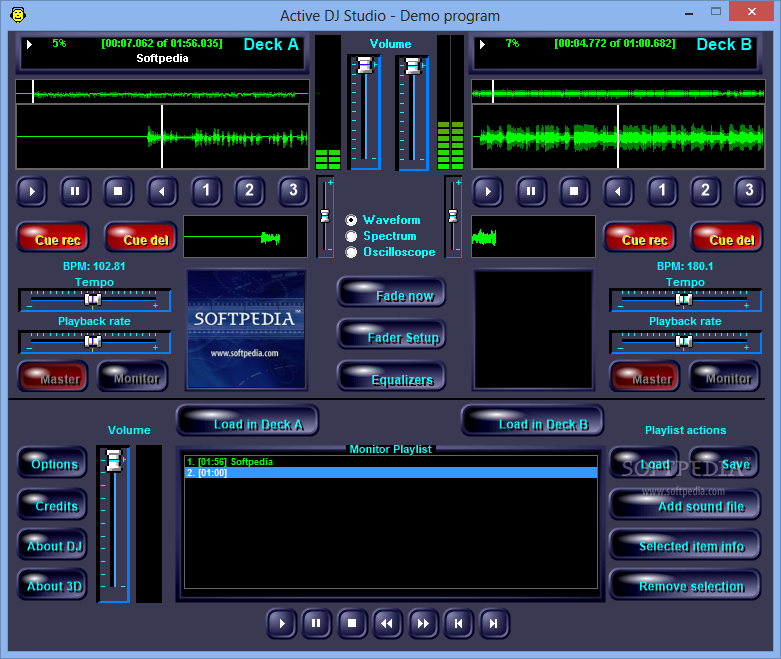The width and height of the screenshot is (781, 659).
Task: Select playlist item 1 Softpedia
Action: coord(391,462)
